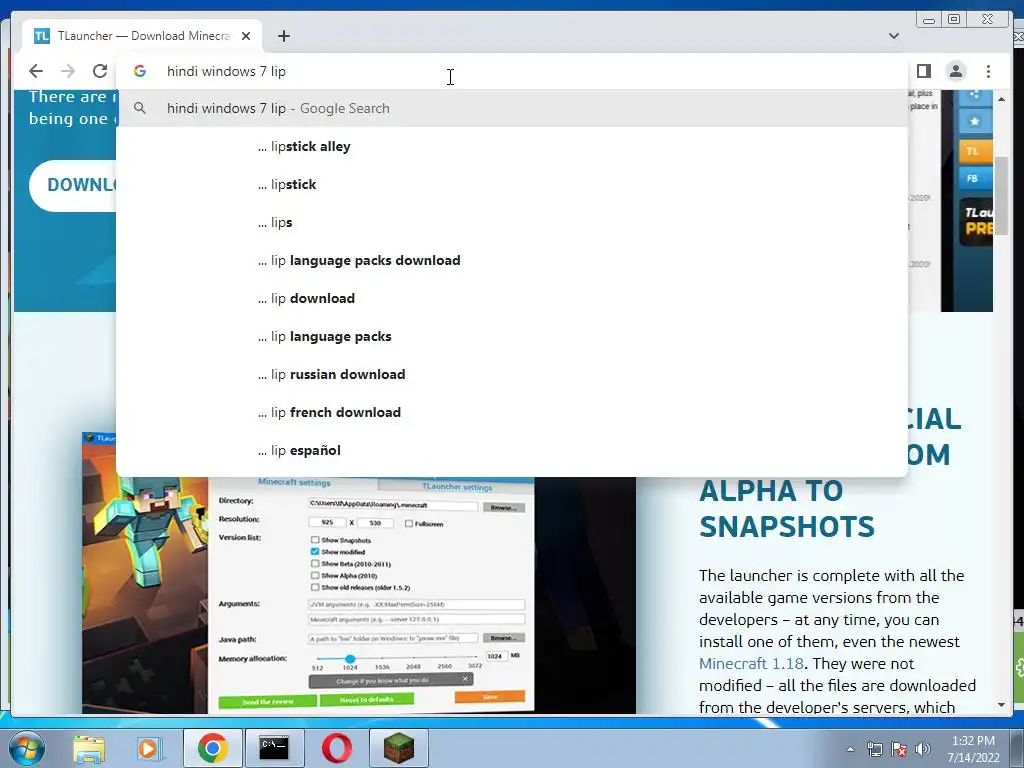
Task: Choose the 'lip french download' suggestion
Action: click(512, 412)
